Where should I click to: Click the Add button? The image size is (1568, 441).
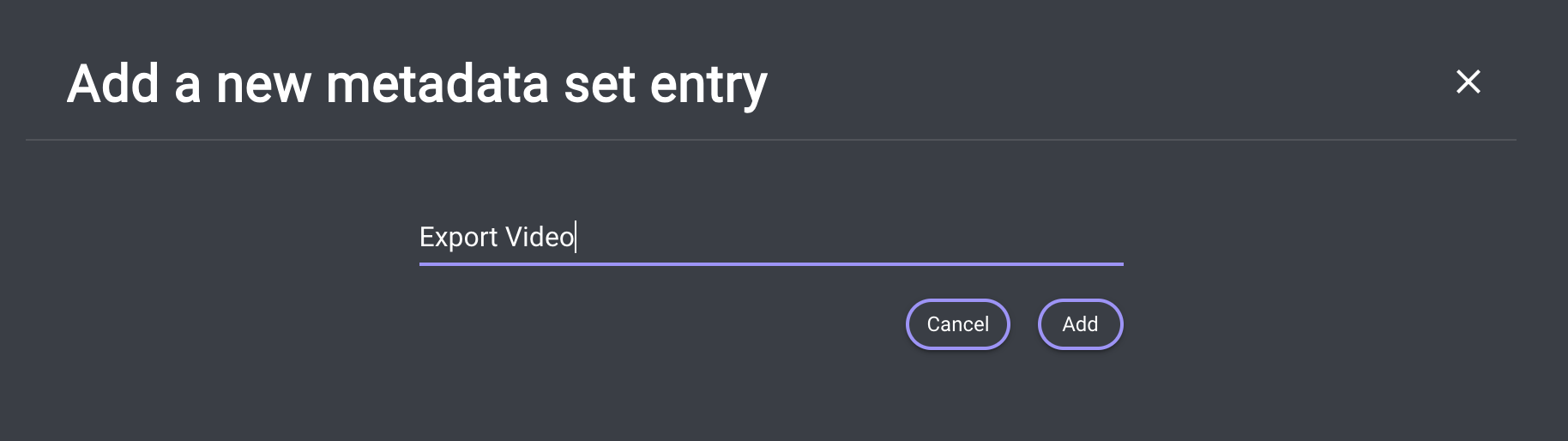pos(1080,324)
